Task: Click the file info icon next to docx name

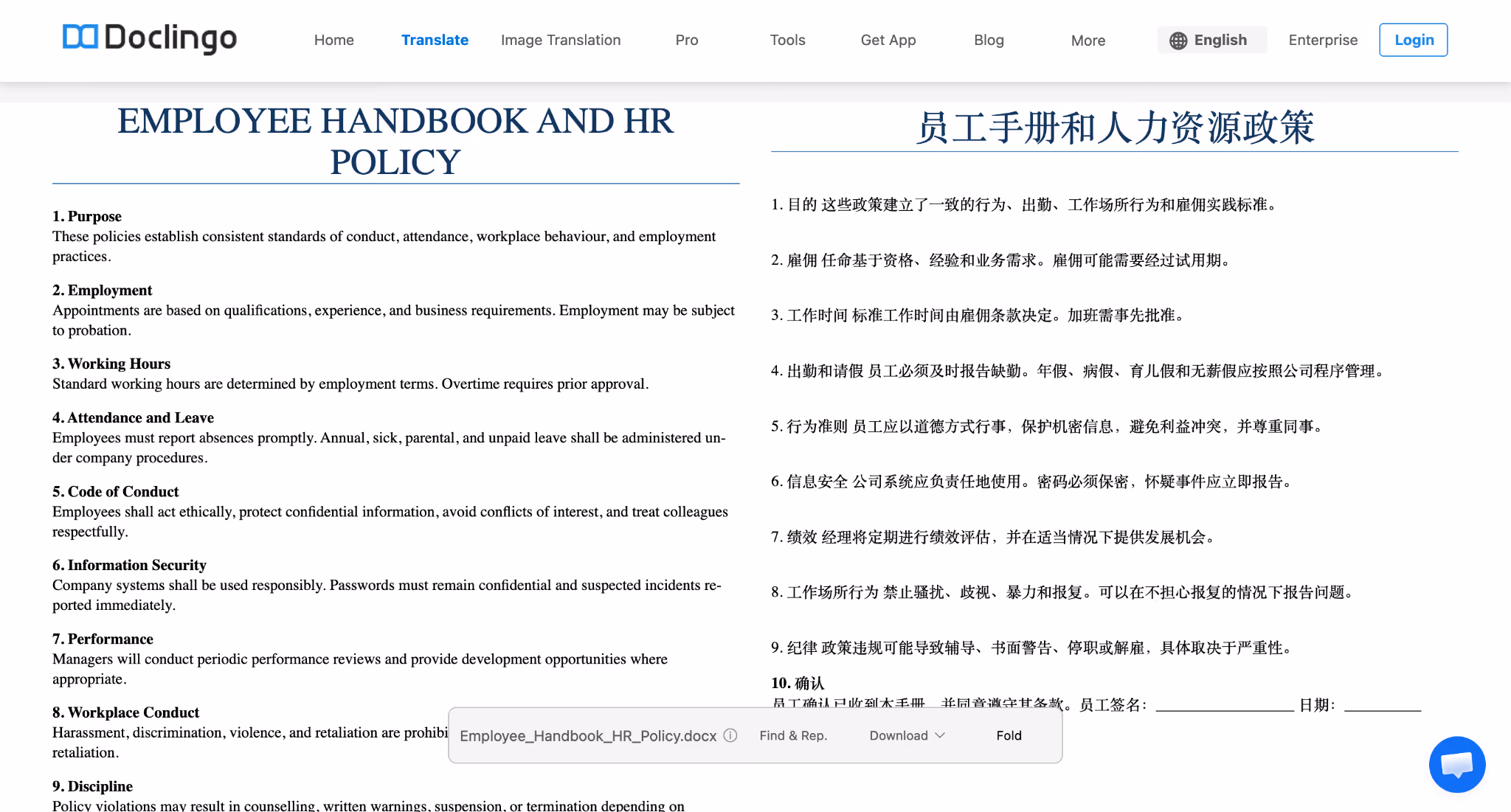Action: [x=730, y=735]
